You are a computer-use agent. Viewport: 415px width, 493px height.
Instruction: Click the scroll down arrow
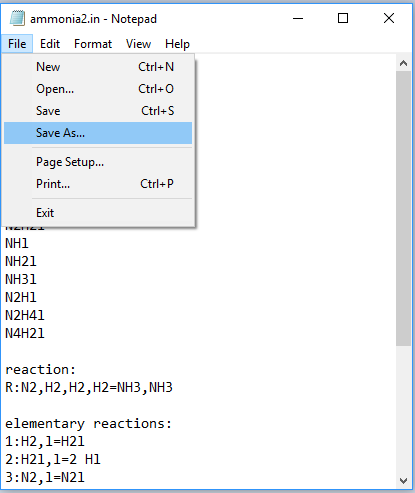click(403, 481)
